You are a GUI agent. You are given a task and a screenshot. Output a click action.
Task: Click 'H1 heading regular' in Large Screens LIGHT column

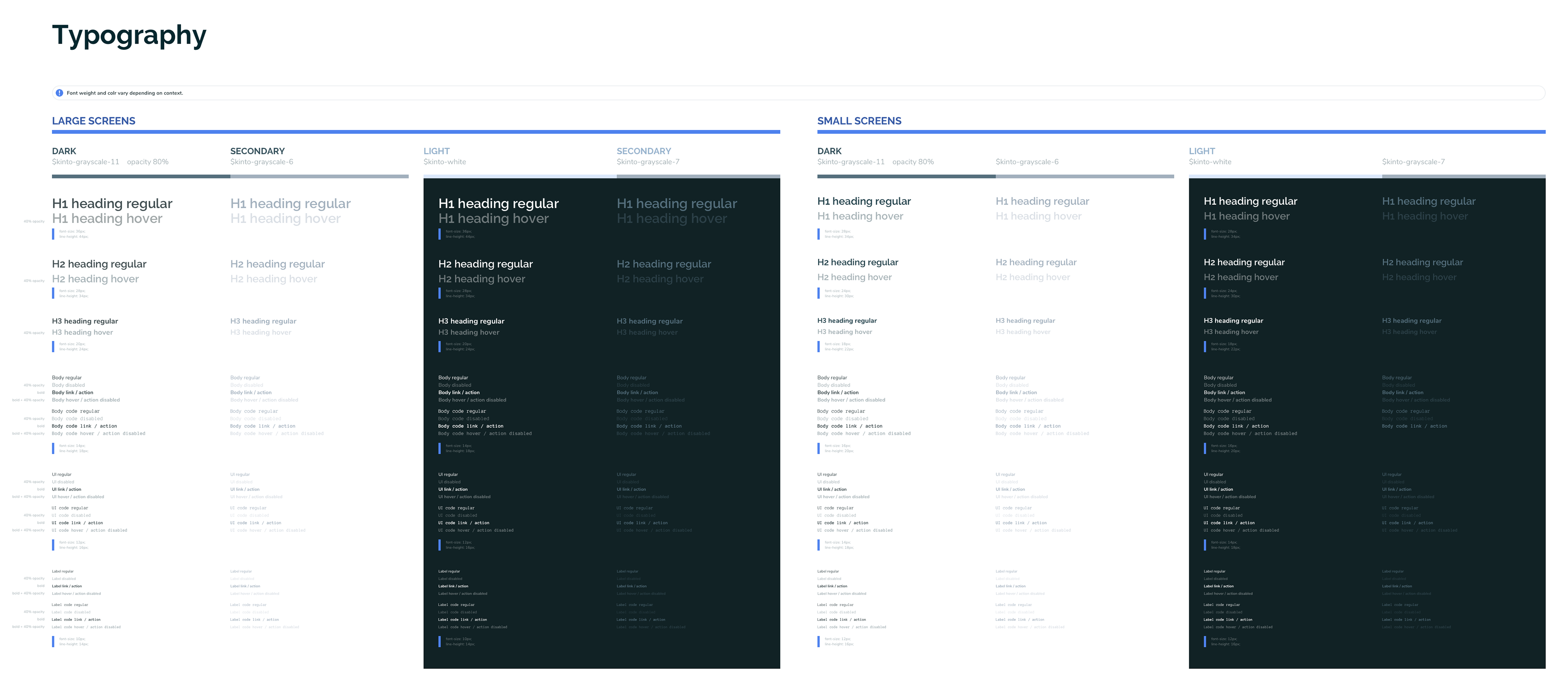click(499, 203)
